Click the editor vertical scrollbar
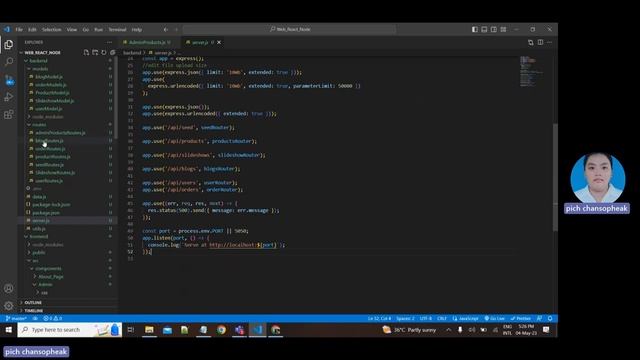This screenshot has width=640, height=360. click(x=555, y=178)
